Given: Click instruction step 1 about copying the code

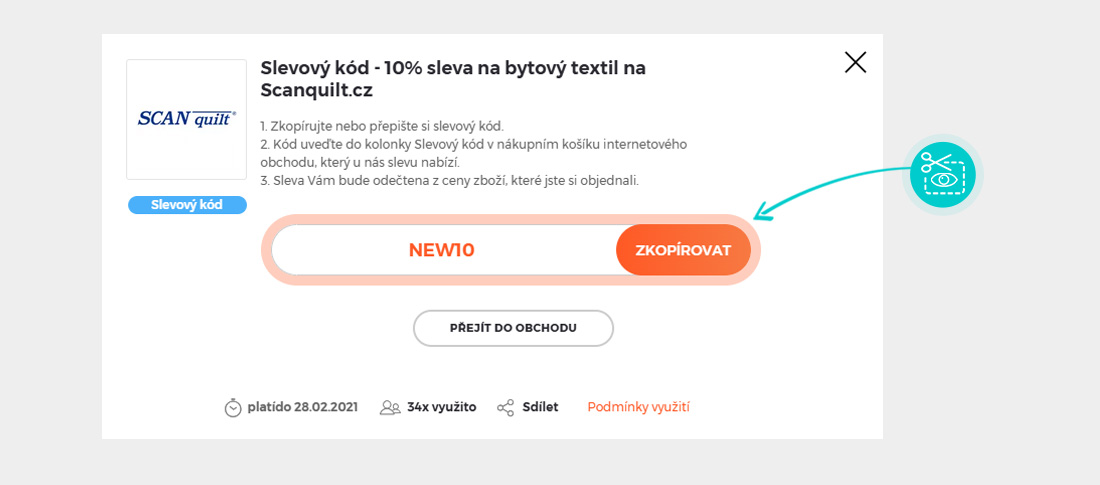Looking at the screenshot, I should [x=381, y=126].
